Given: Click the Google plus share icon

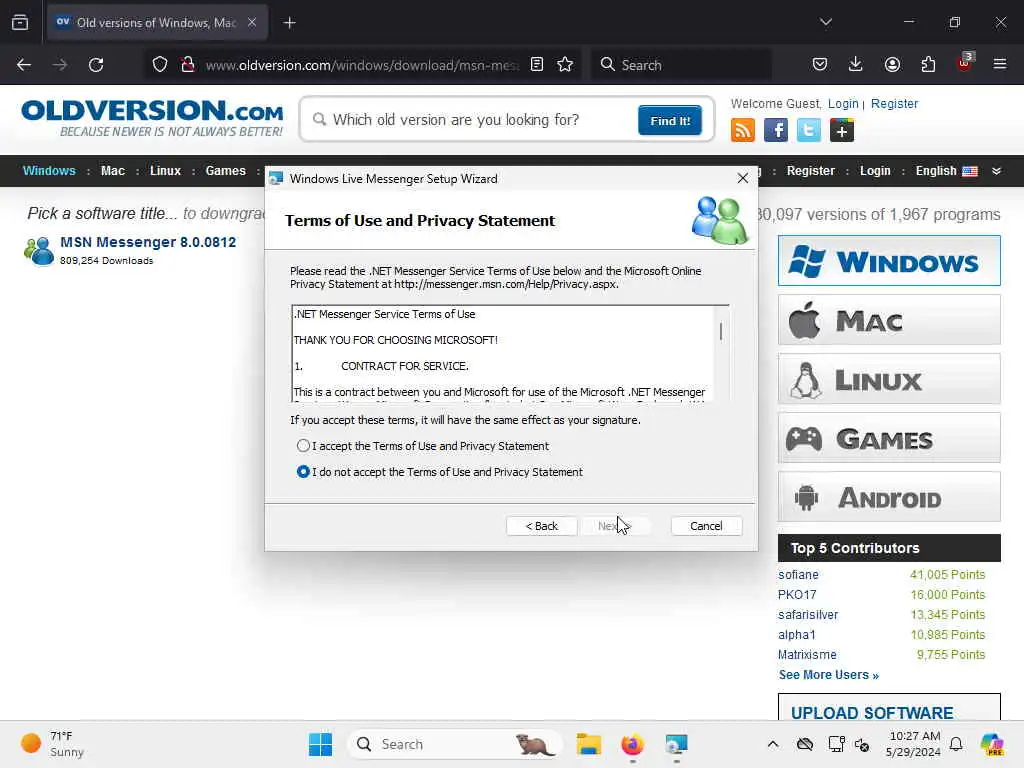Looking at the screenshot, I should [x=842, y=130].
